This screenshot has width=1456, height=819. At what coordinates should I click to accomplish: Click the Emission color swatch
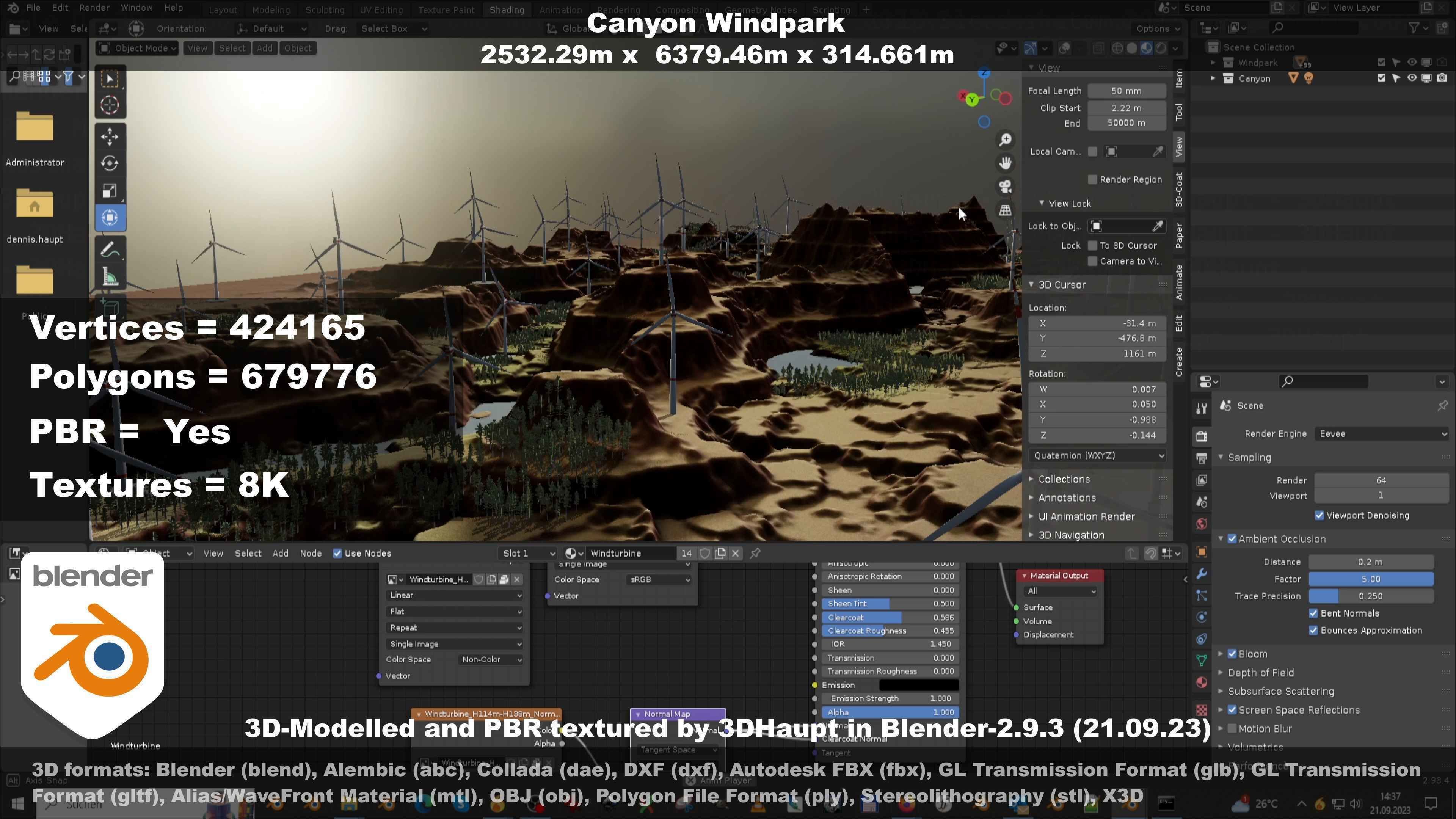pyautogui.click(x=918, y=685)
